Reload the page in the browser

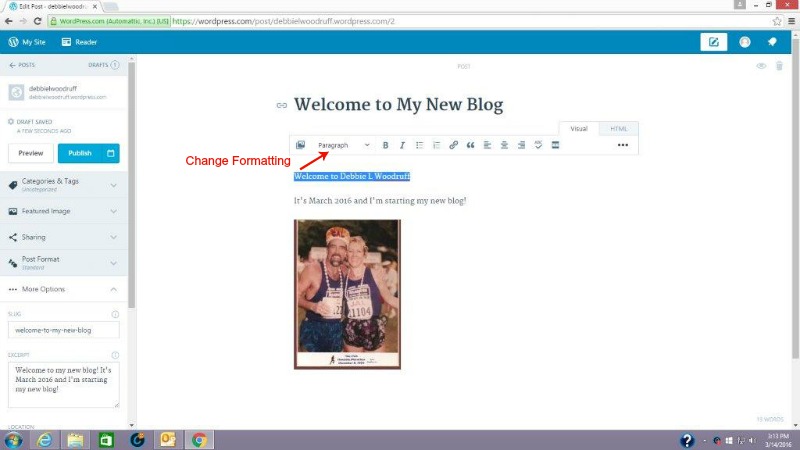tap(37, 21)
